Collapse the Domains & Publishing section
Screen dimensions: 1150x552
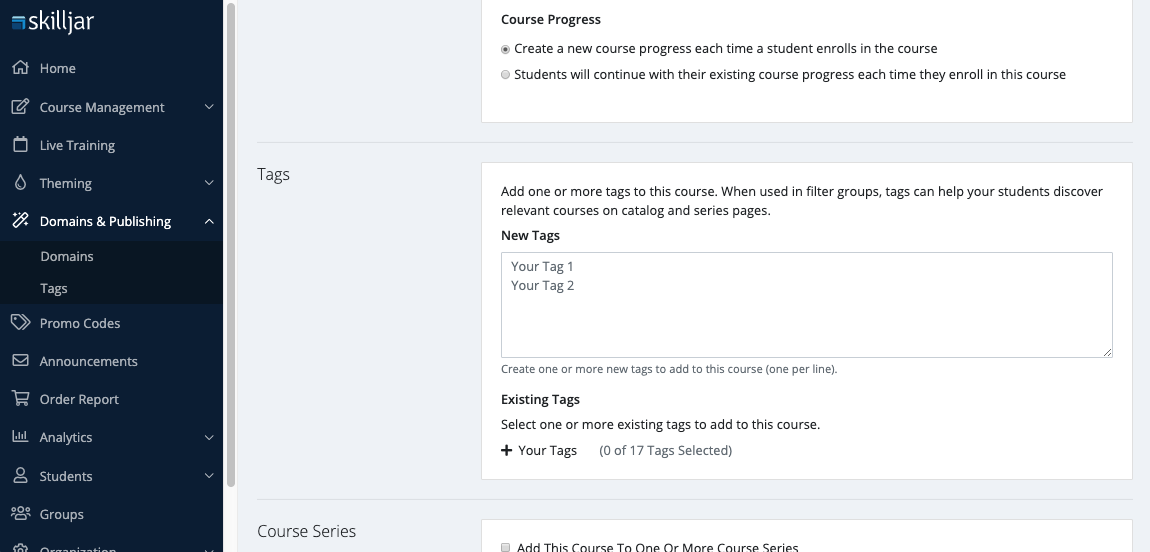click(x=208, y=221)
